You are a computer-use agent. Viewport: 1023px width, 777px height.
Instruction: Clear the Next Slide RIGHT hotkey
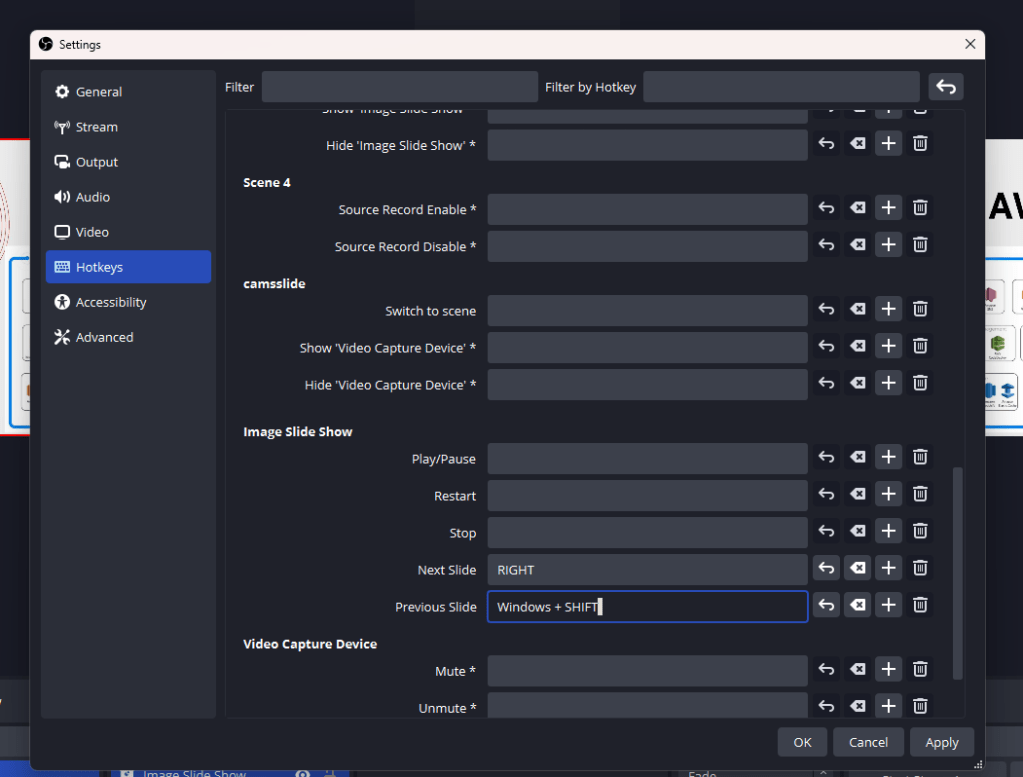(x=857, y=568)
